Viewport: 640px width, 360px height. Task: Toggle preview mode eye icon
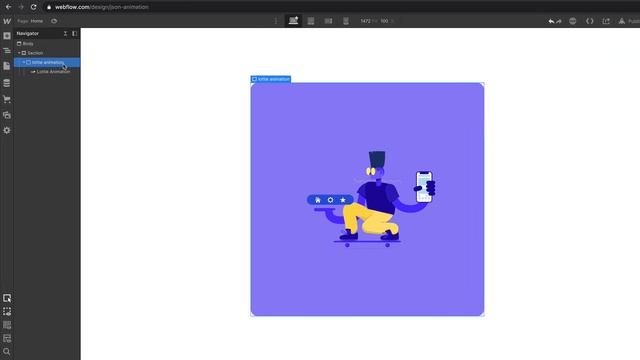54,21
